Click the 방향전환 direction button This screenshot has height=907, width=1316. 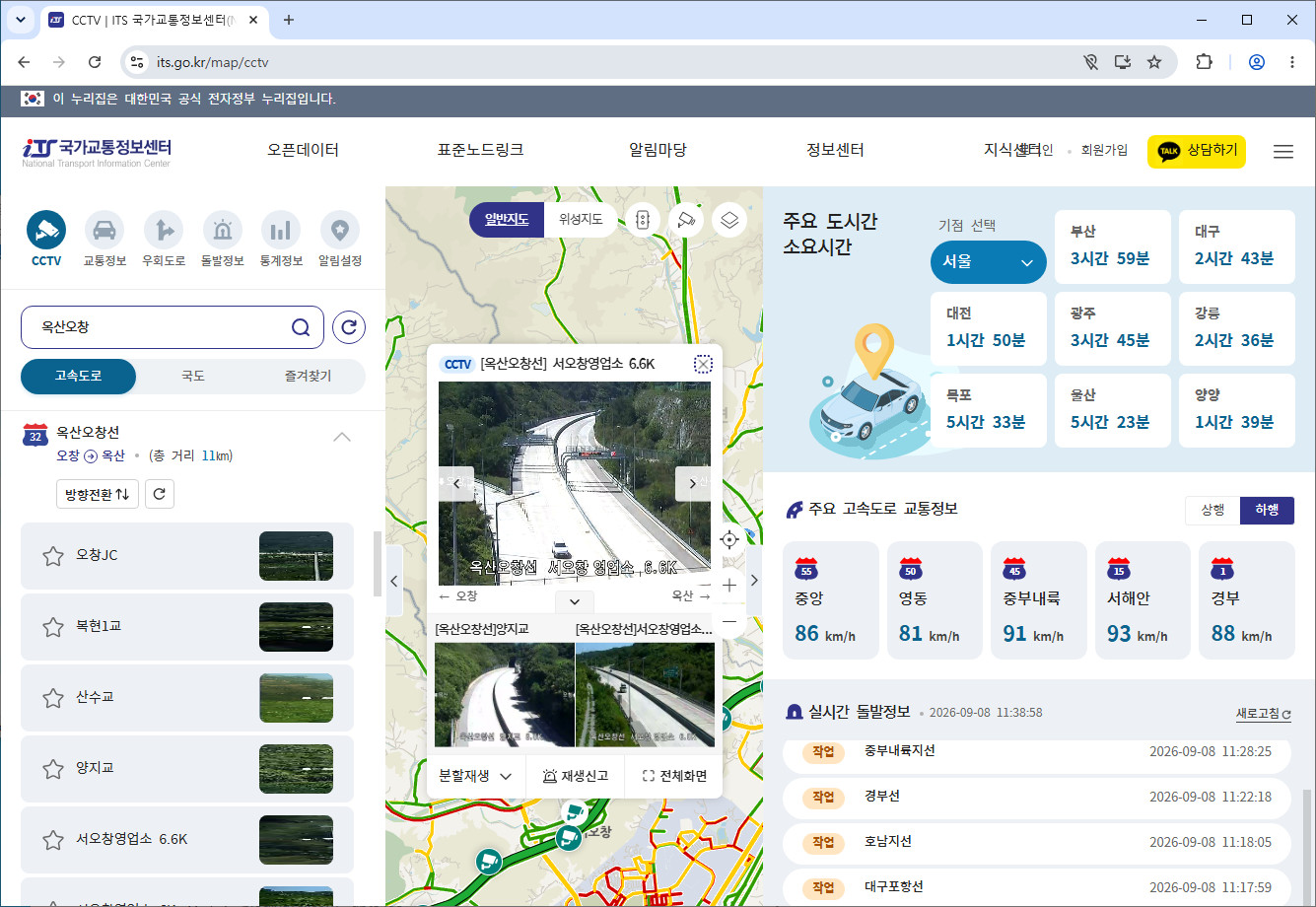[x=98, y=494]
